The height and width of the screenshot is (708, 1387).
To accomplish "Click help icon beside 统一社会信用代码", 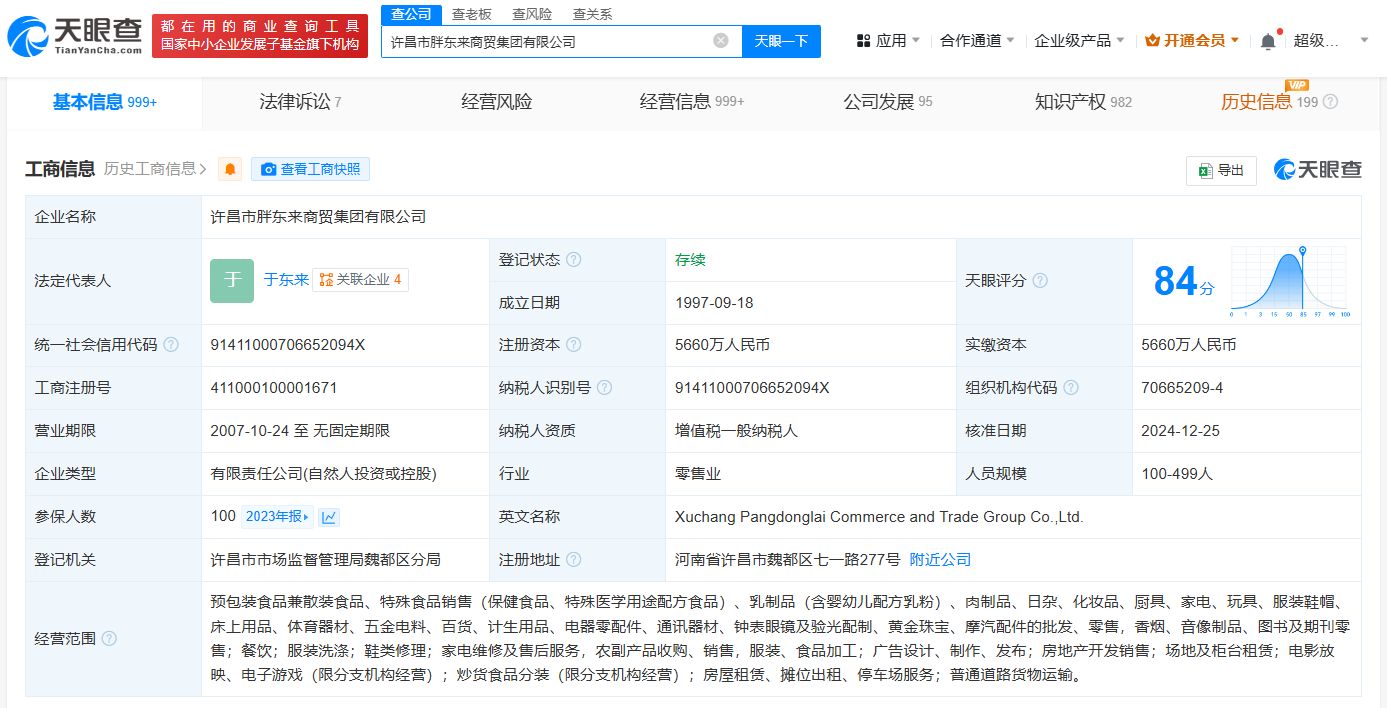I will pos(171,345).
